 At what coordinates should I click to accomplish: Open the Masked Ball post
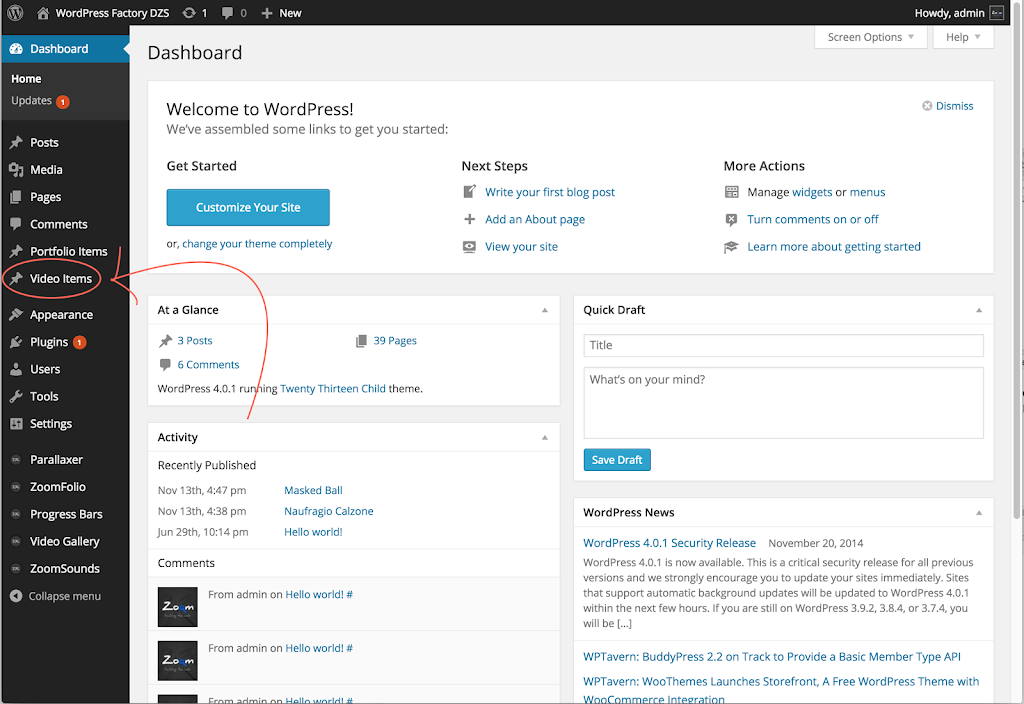[x=313, y=490]
